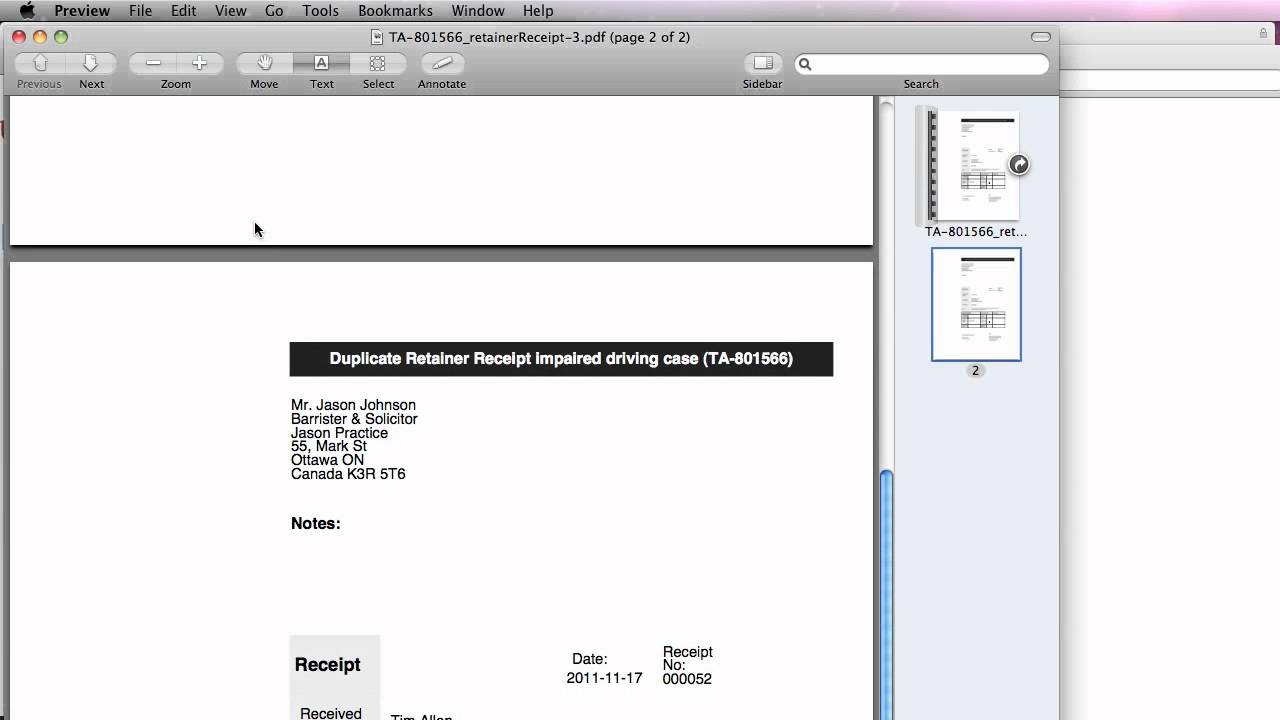Viewport: 1280px width, 720px height.
Task: Zoom in with the plus button
Action: tap(199, 63)
